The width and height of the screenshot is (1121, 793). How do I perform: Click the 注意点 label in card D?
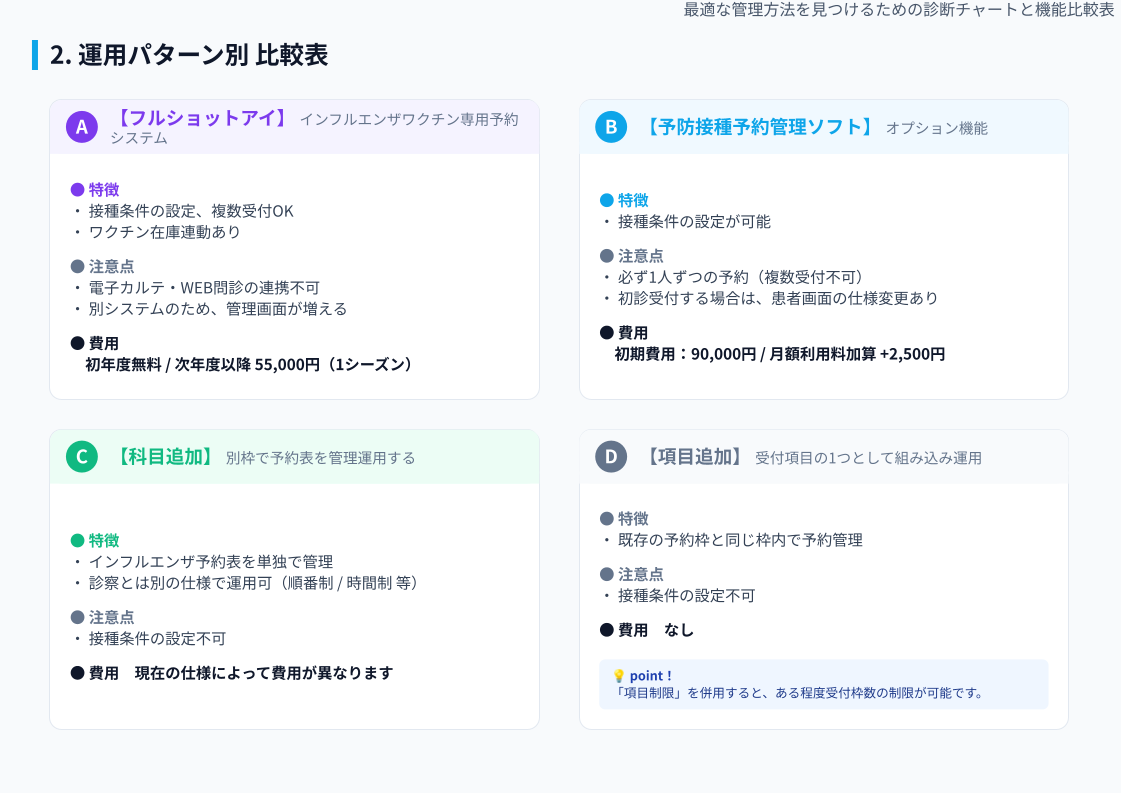click(641, 574)
